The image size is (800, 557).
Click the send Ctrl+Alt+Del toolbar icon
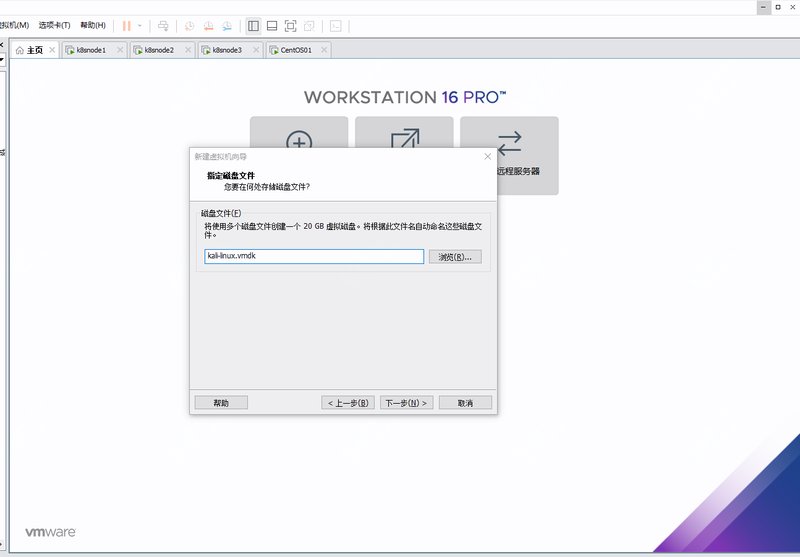coord(163,25)
